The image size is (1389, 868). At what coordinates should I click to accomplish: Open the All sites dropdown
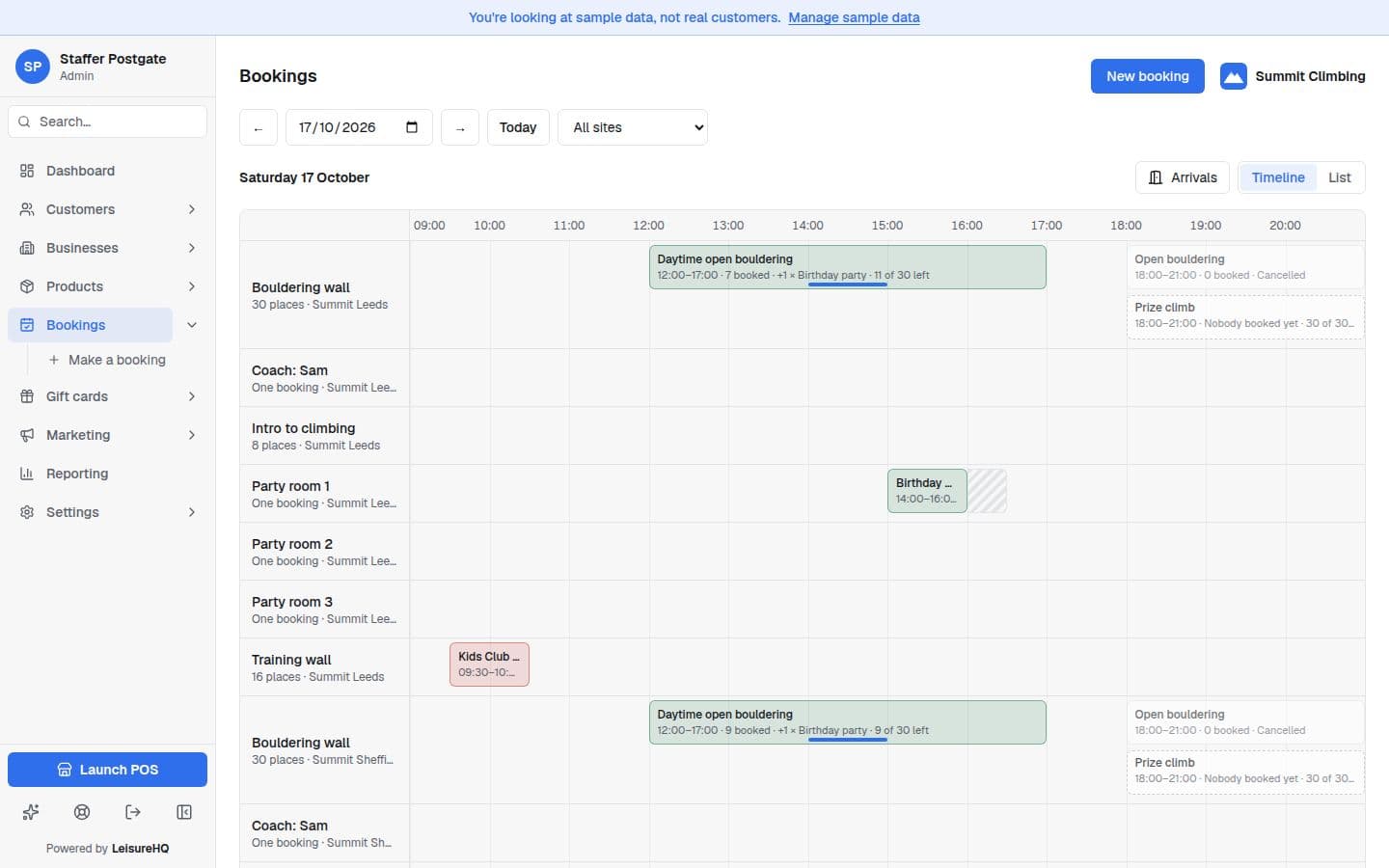click(x=633, y=127)
